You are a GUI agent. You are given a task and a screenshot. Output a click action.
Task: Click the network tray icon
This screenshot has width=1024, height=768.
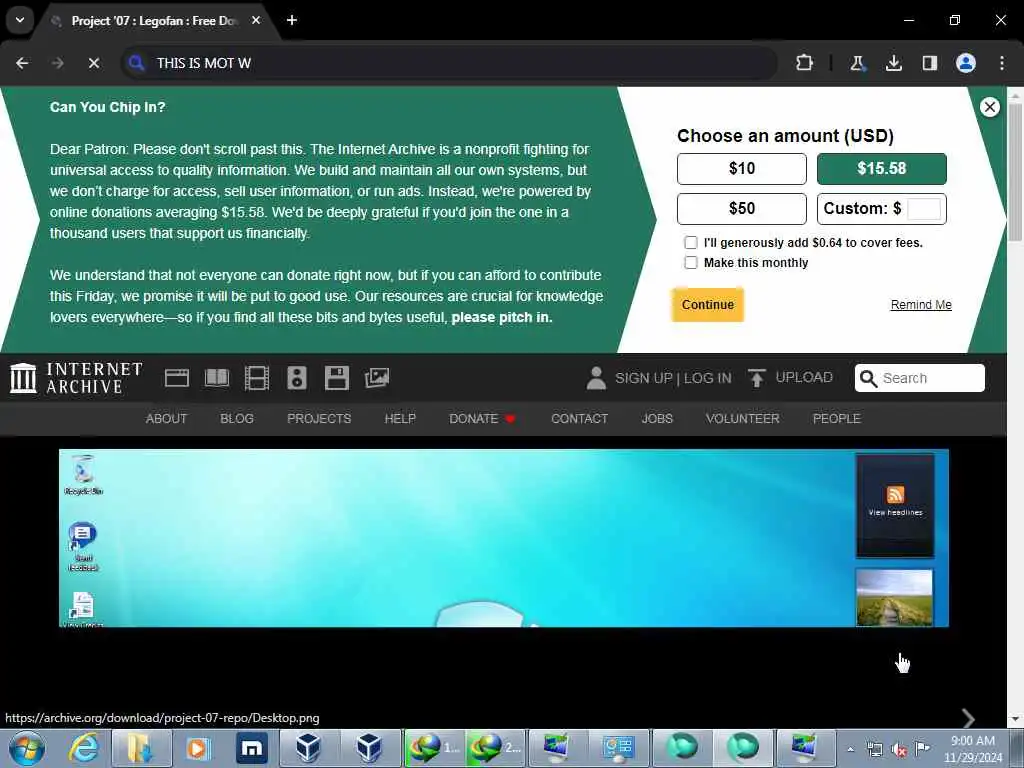(875, 750)
